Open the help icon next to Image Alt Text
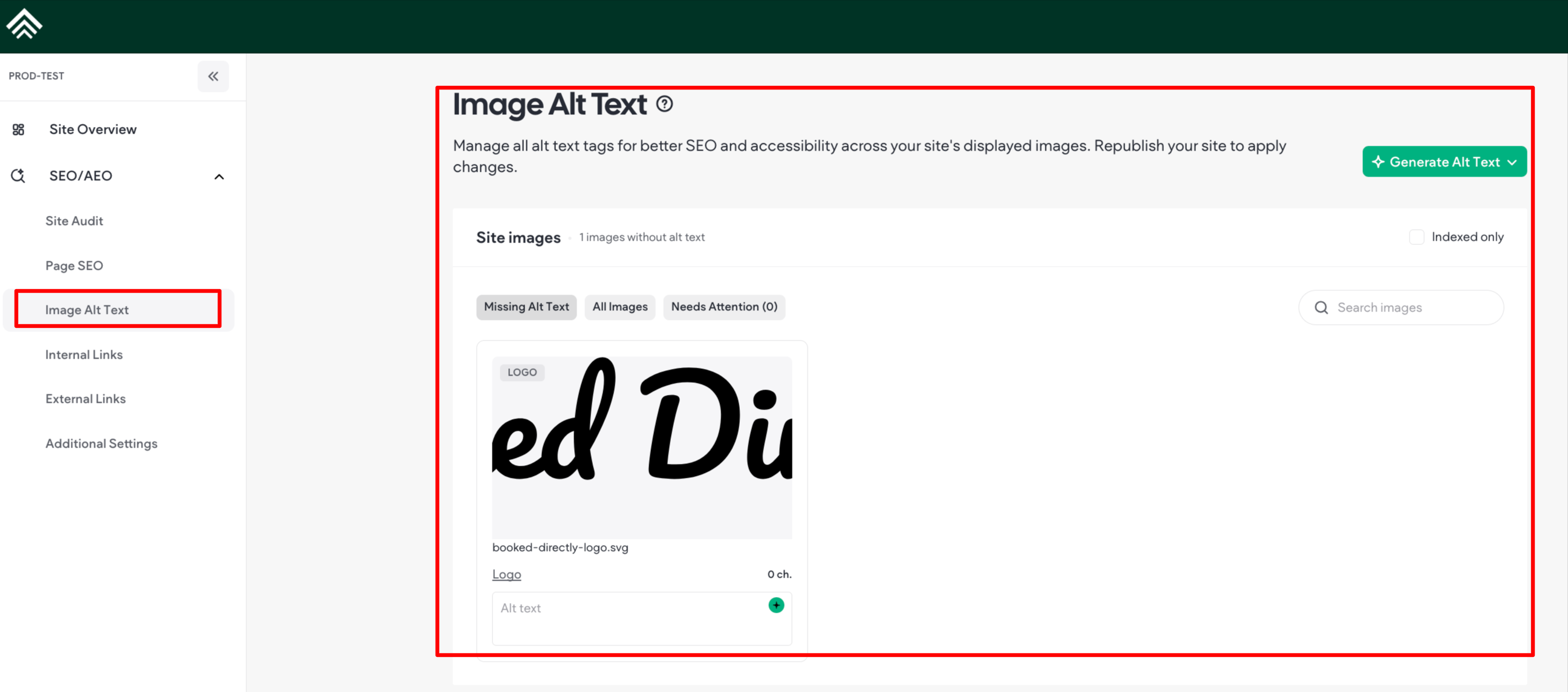 point(664,105)
